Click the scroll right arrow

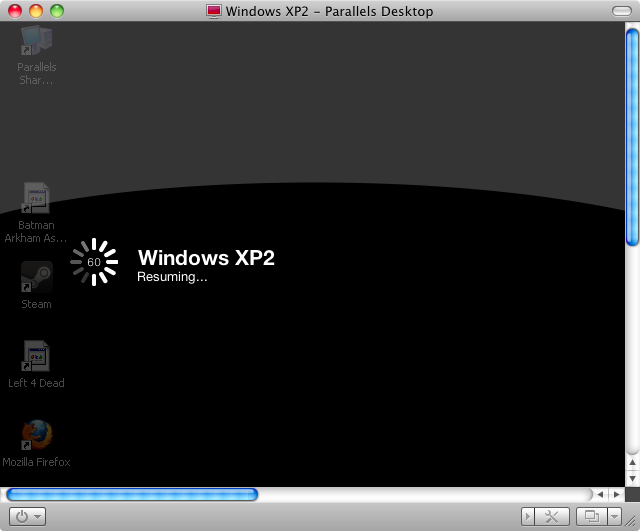tap(616, 494)
